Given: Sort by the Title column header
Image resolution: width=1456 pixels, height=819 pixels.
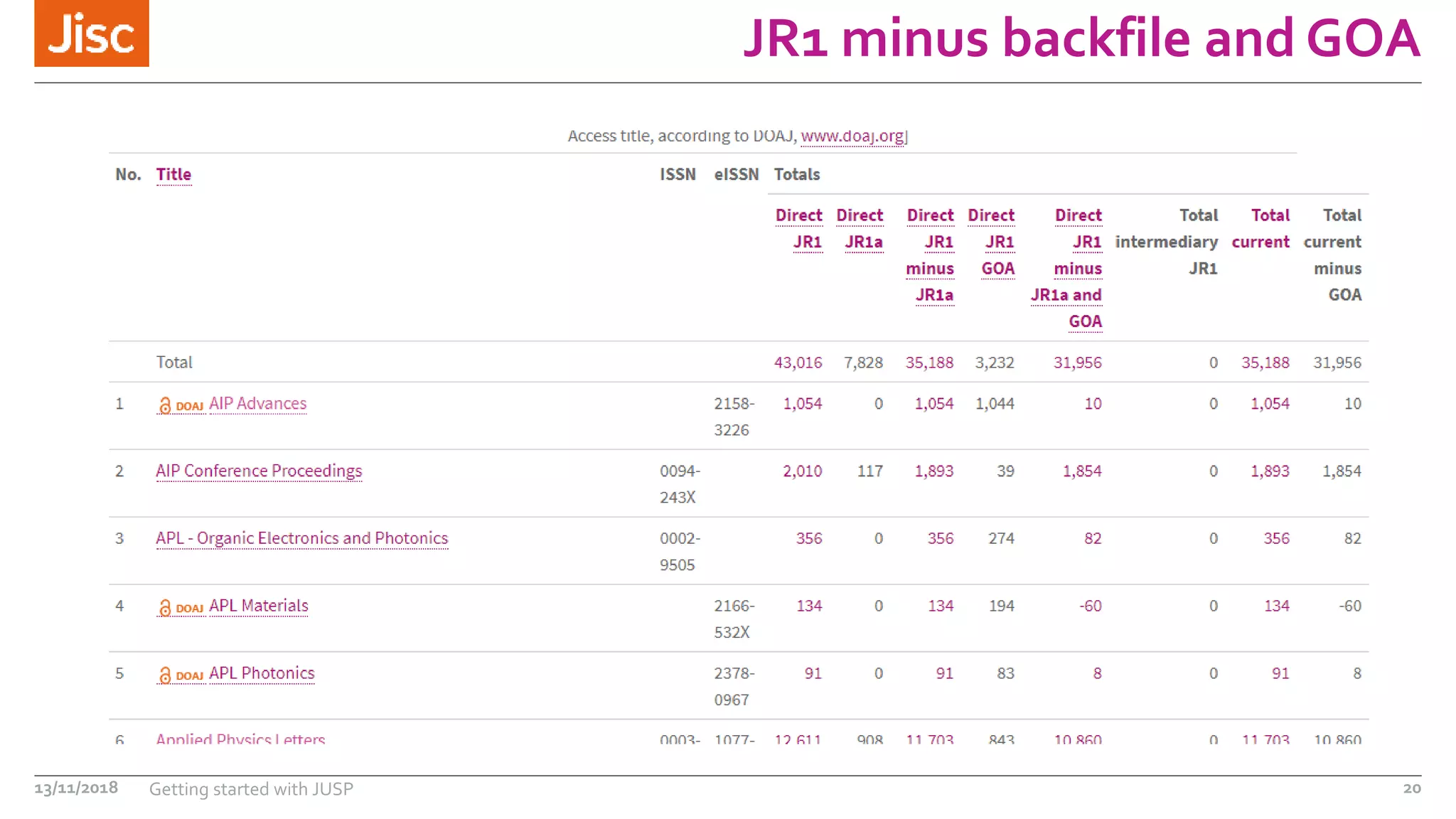Looking at the screenshot, I should coord(173,174).
